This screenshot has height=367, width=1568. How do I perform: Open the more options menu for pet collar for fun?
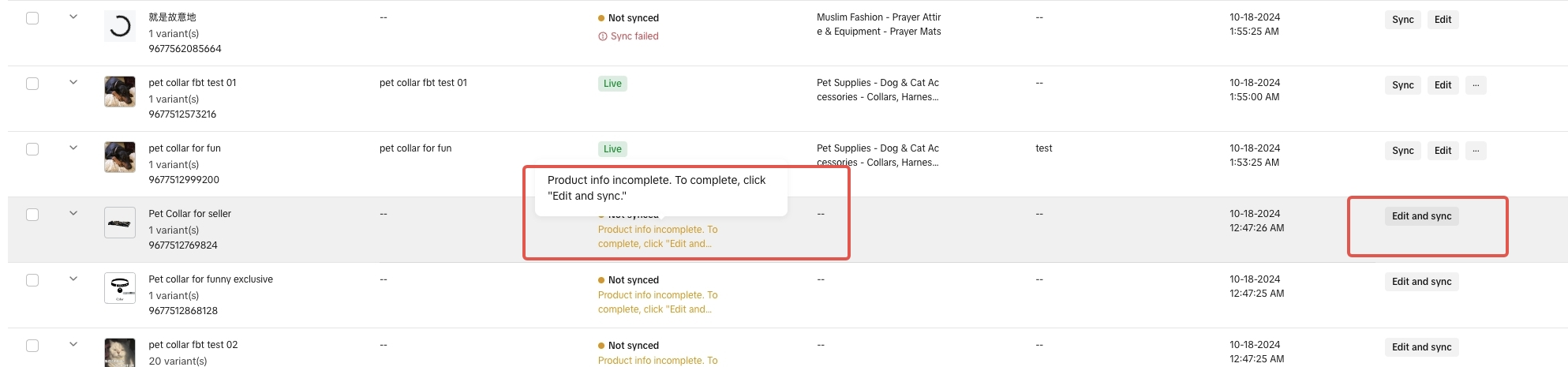point(1475,151)
